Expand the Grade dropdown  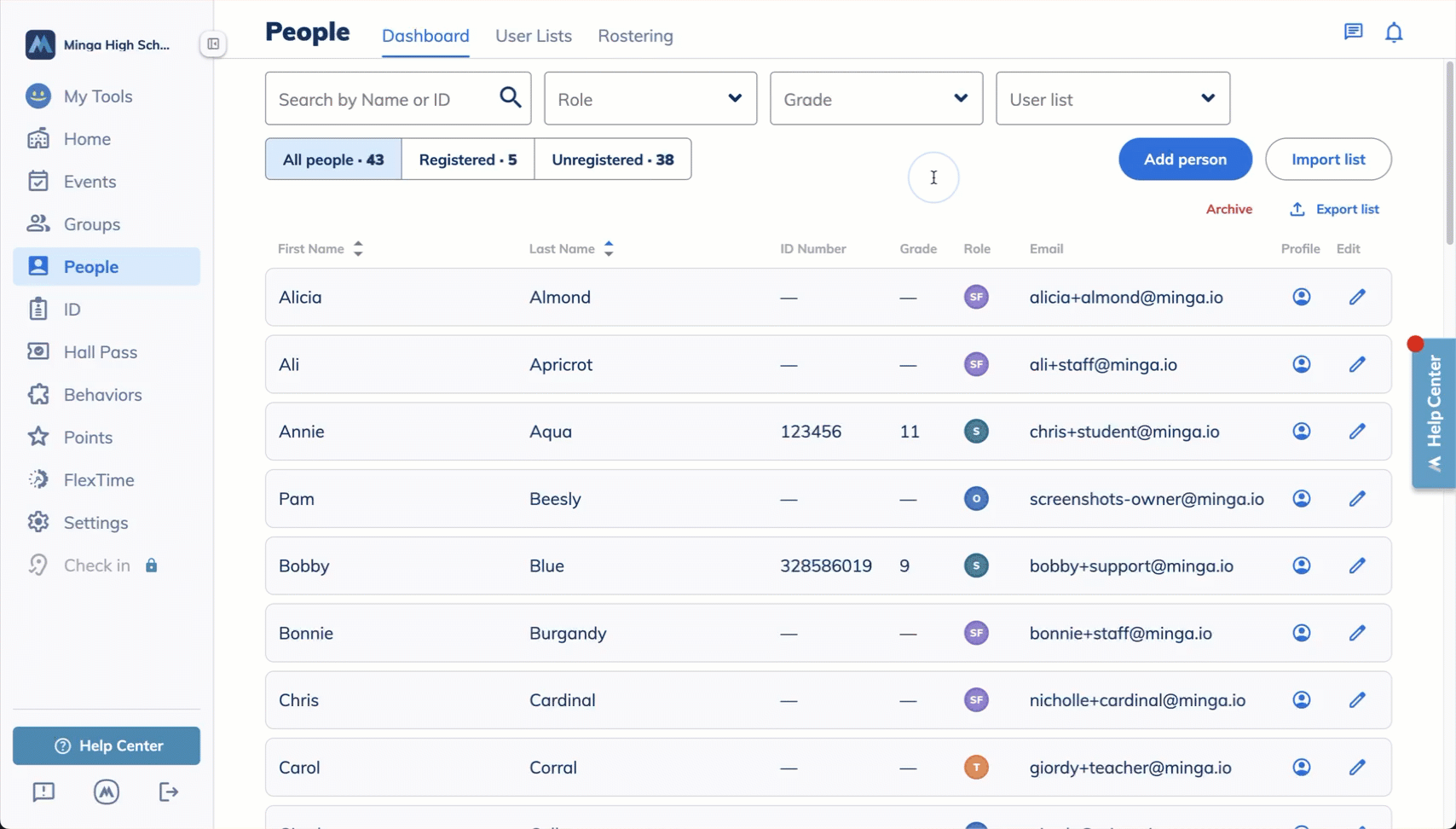pos(875,99)
